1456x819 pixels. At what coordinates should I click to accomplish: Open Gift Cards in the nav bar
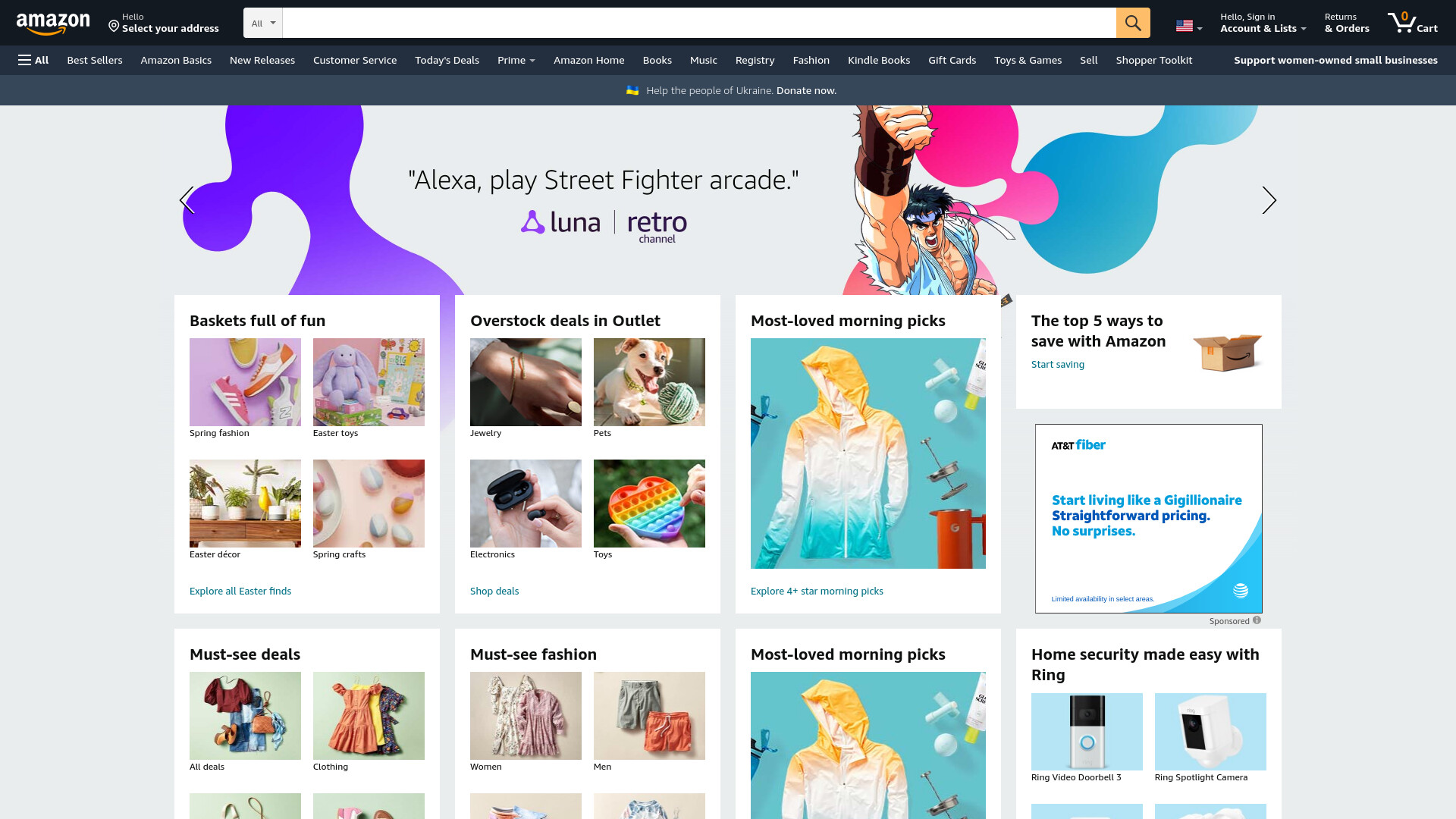click(x=952, y=60)
